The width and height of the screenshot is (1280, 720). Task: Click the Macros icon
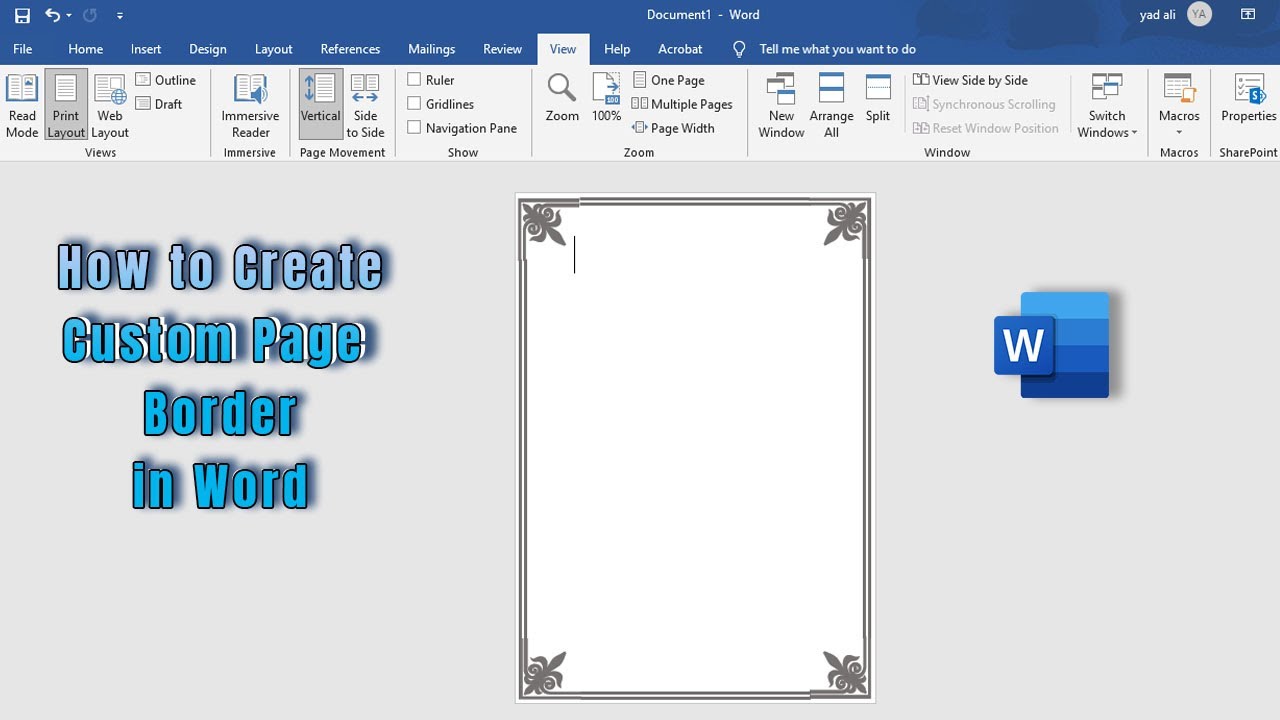coord(1179,88)
